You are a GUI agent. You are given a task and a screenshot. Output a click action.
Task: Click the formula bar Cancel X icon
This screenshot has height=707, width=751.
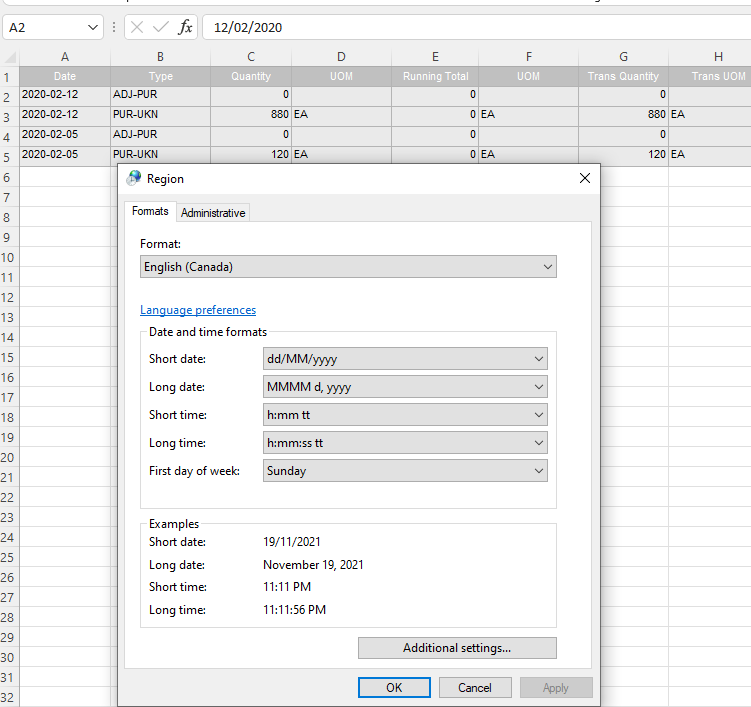[137, 27]
